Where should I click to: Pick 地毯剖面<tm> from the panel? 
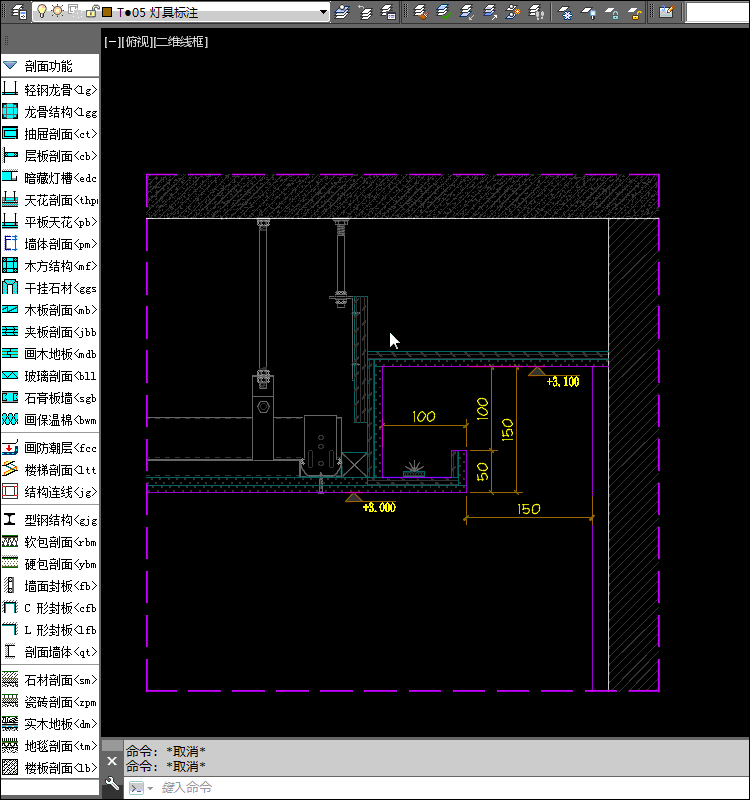pyautogui.click(x=50, y=746)
